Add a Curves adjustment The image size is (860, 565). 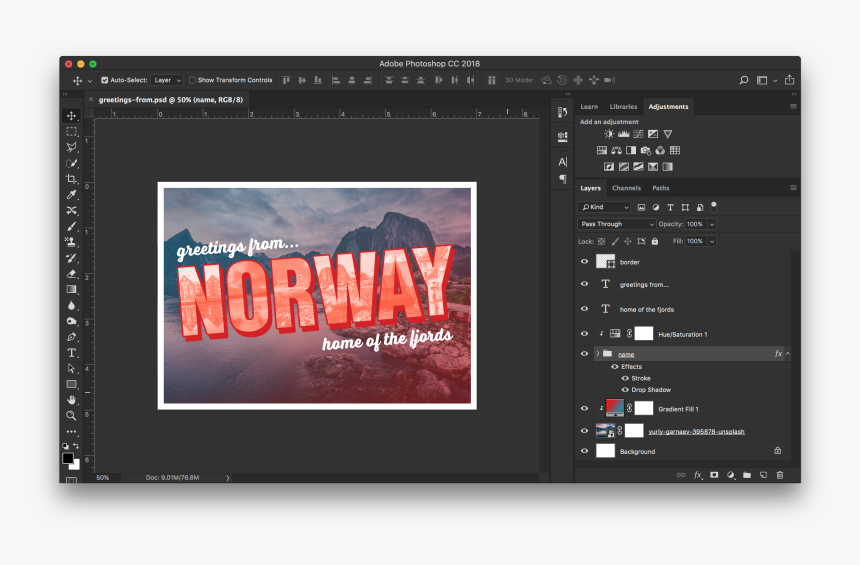point(638,134)
